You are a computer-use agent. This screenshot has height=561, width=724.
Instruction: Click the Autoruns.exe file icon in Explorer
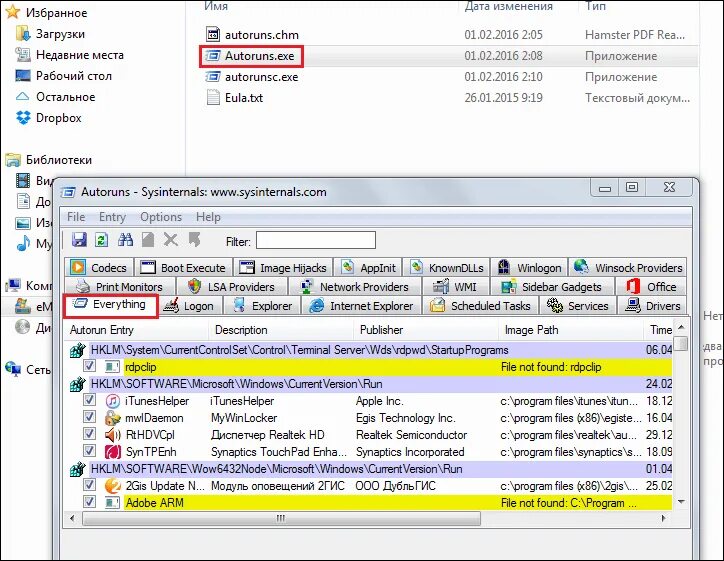click(212, 55)
